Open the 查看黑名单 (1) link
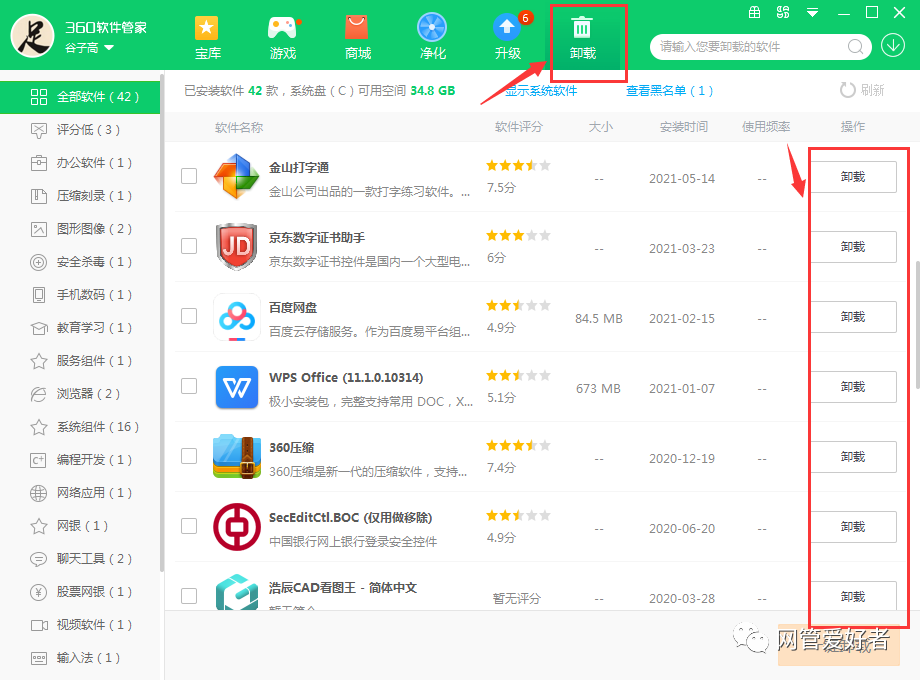 point(669,91)
